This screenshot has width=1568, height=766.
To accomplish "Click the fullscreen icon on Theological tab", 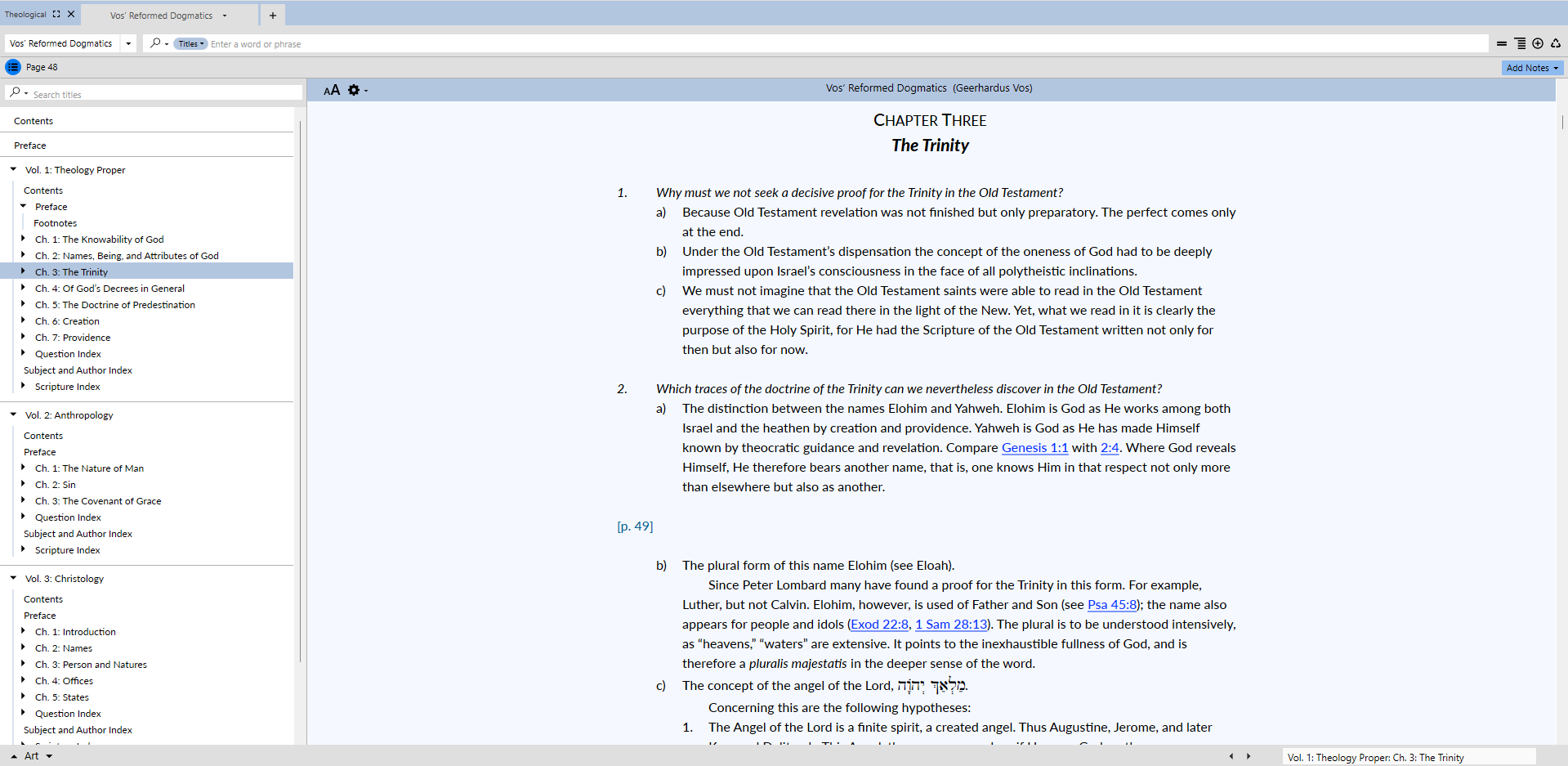I will point(56,14).
